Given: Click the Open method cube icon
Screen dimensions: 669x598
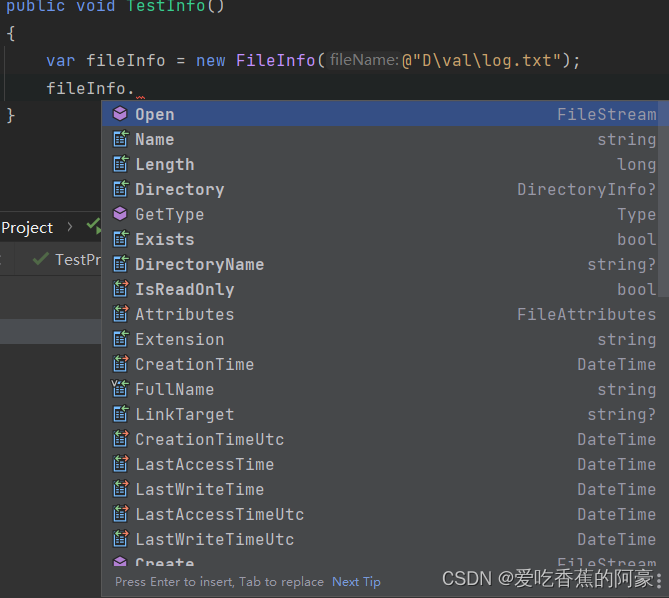Looking at the screenshot, I should pyautogui.click(x=120, y=113).
